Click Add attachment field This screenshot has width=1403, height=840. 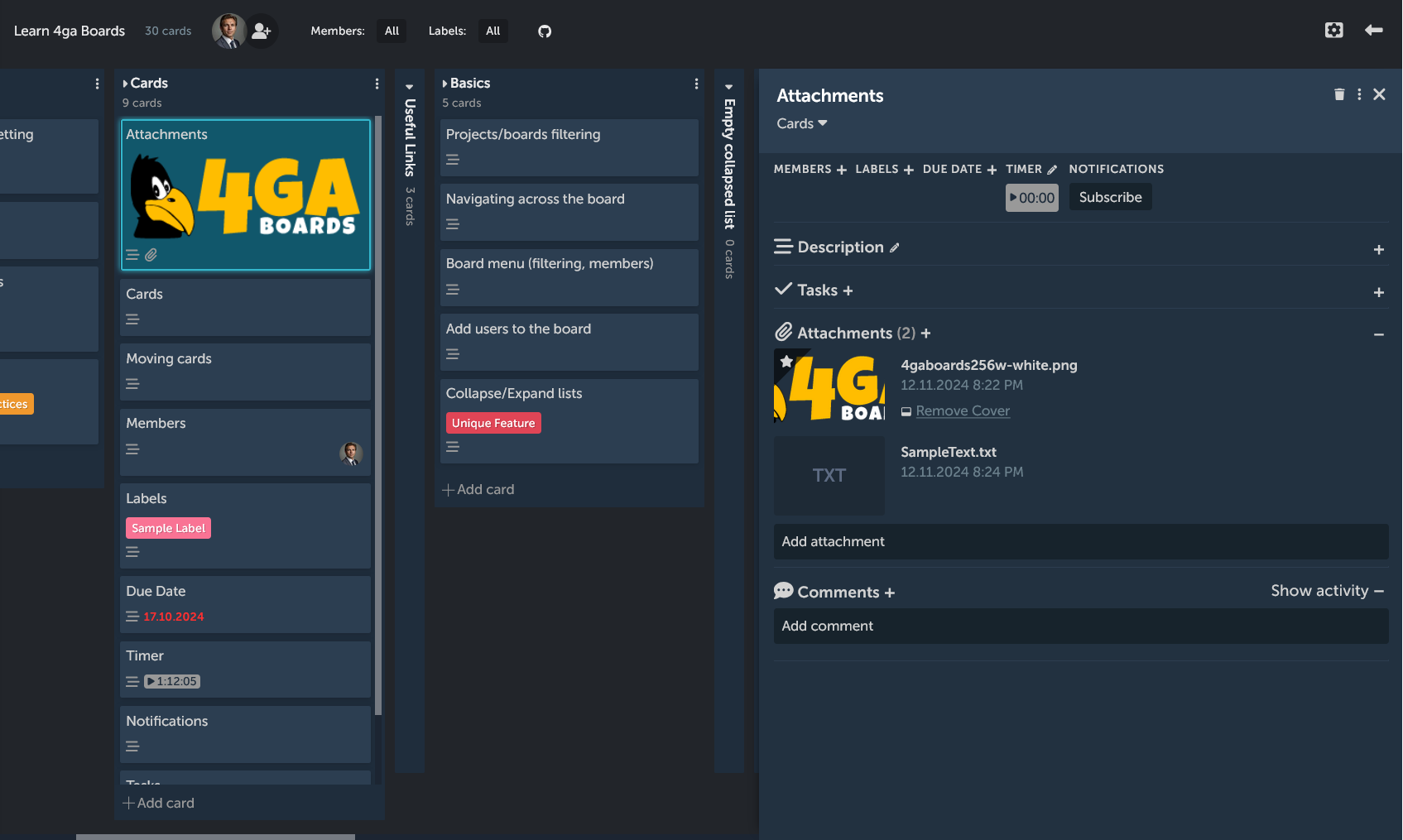tap(1081, 541)
